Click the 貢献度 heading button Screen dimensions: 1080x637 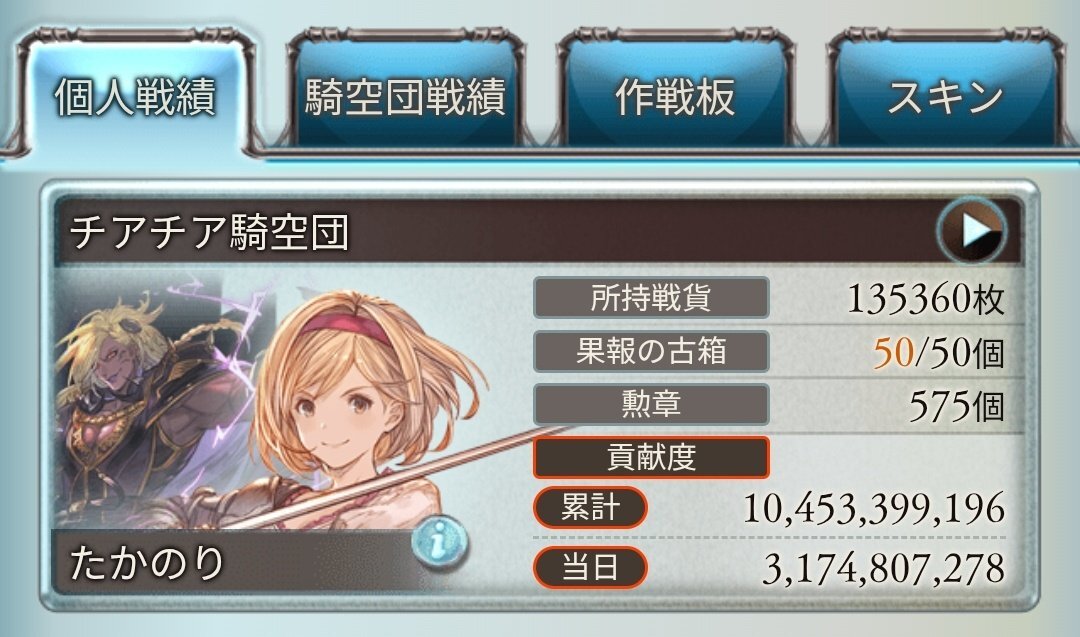click(x=651, y=457)
